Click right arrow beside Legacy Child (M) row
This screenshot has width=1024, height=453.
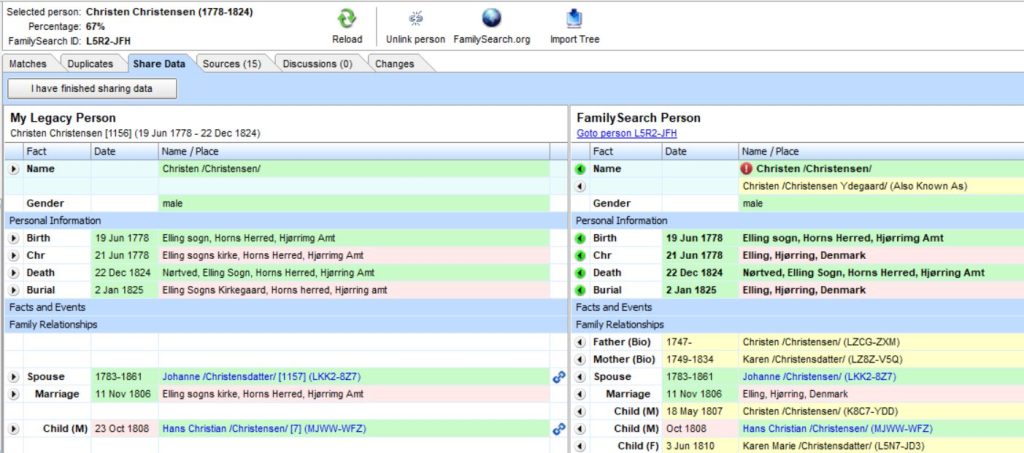[x=14, y=429]
